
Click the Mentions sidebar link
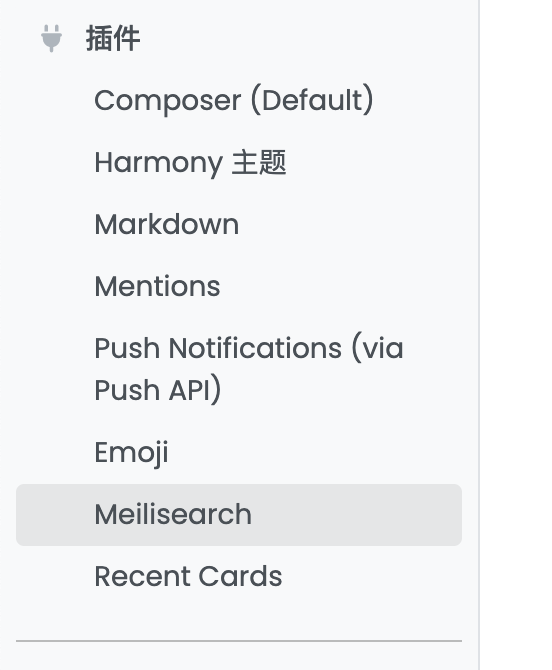[157, 286]
